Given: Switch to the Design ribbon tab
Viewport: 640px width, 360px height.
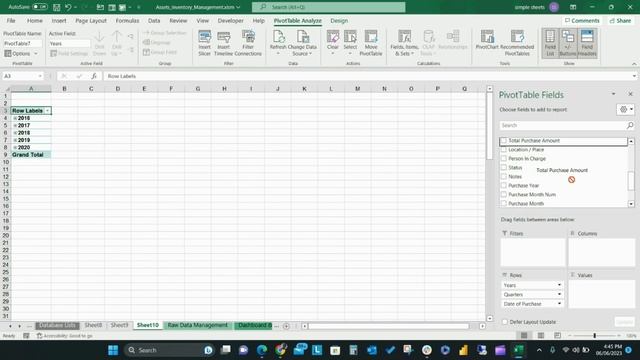Looking at the screenshot, I should tap(339, 20).
